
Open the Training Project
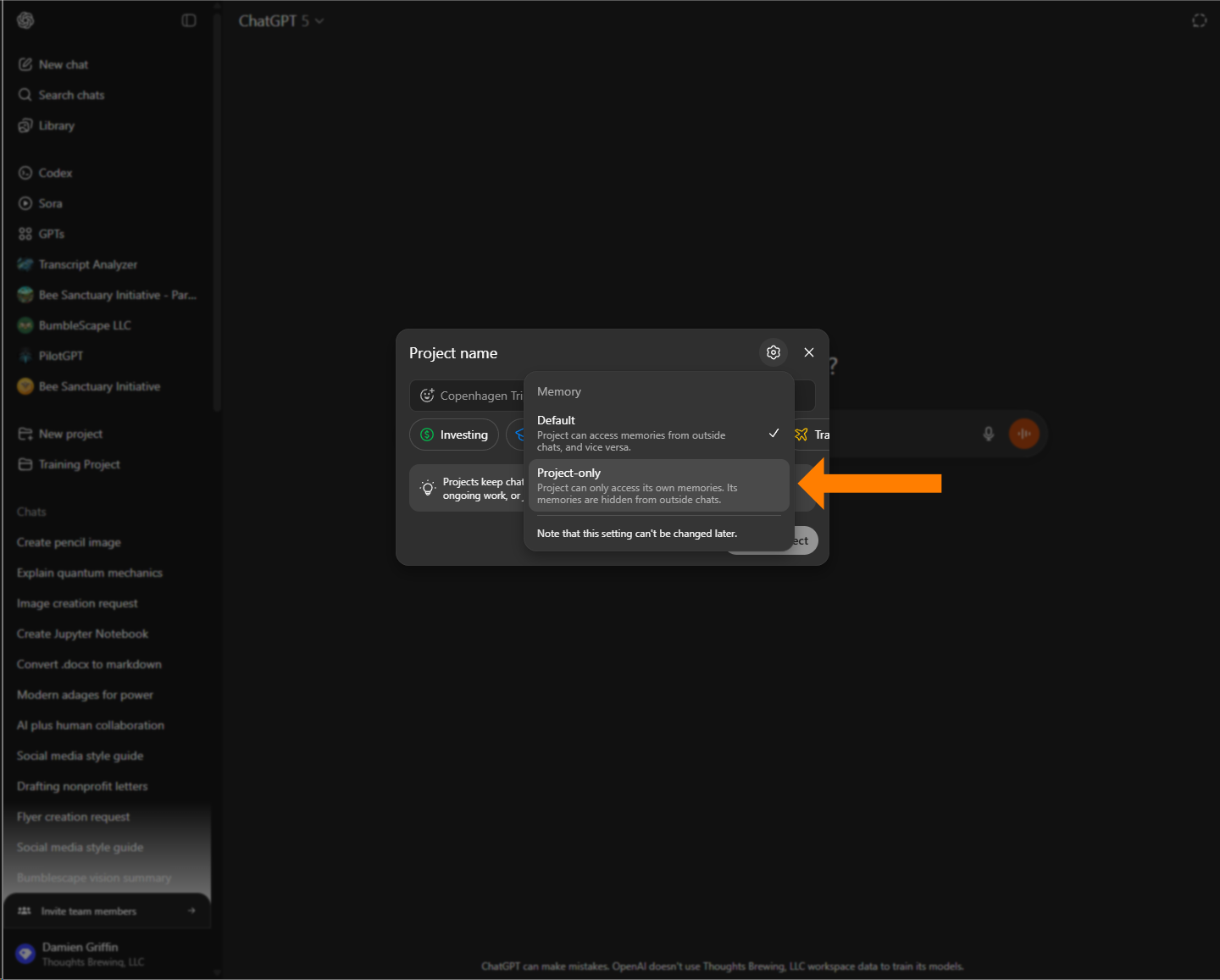(79, 464)
